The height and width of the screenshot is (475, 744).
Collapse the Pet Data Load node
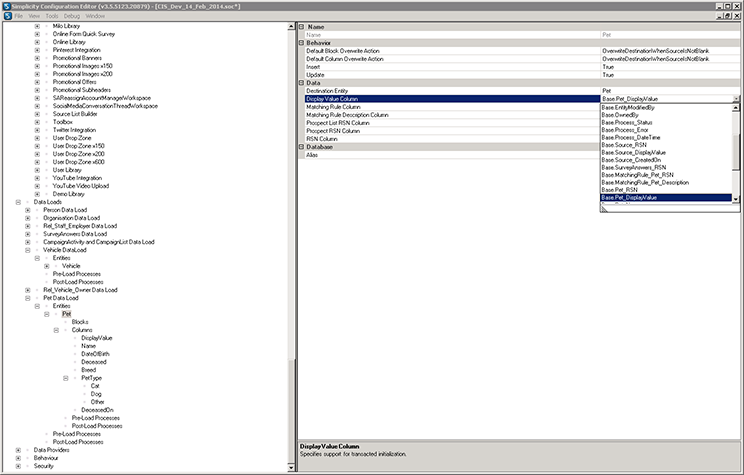click(28, 298)
